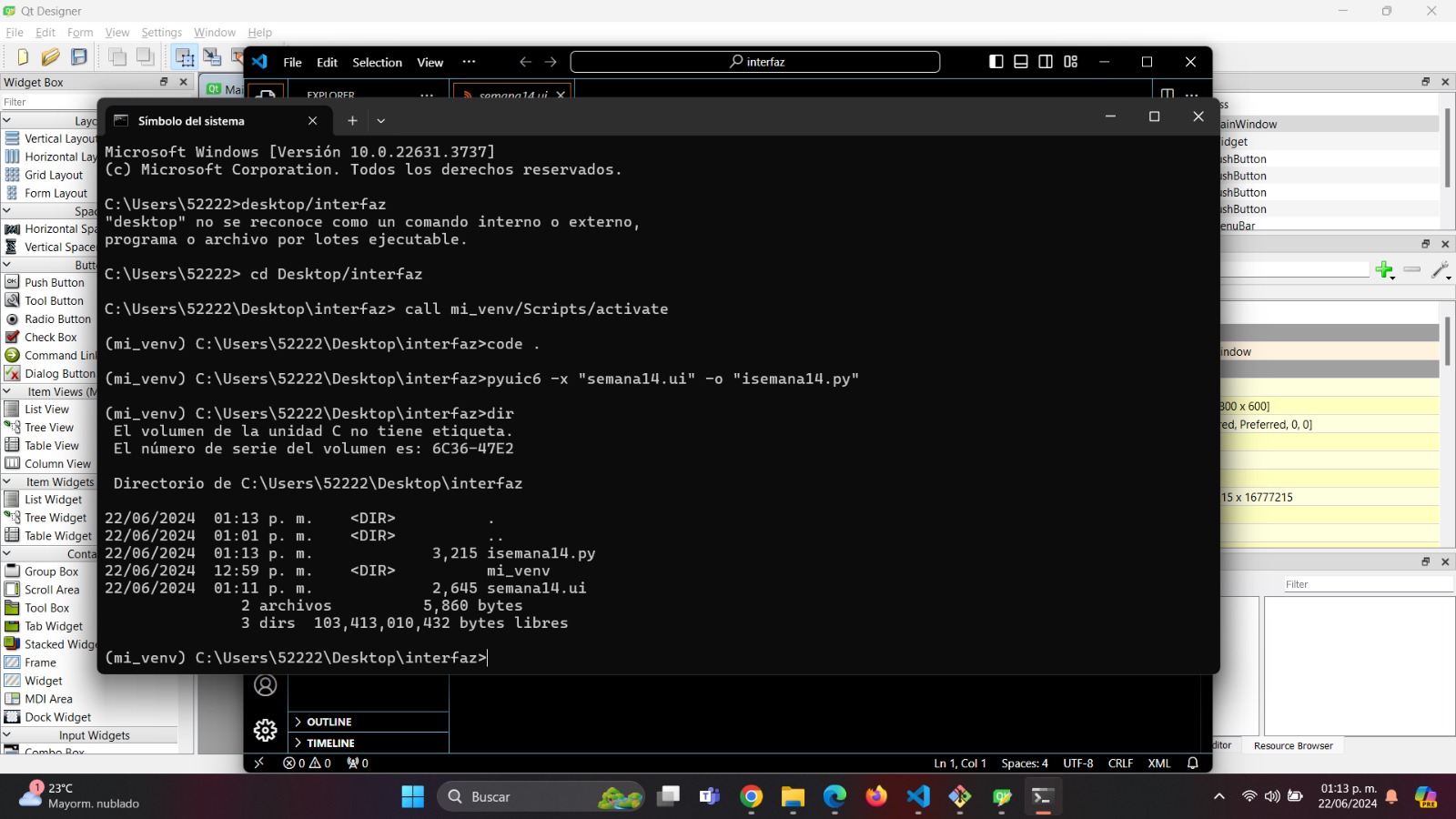Open VS Code Customize Layout icon
The height and width of the screenshot is (819, 1456).
[1071, 62]
